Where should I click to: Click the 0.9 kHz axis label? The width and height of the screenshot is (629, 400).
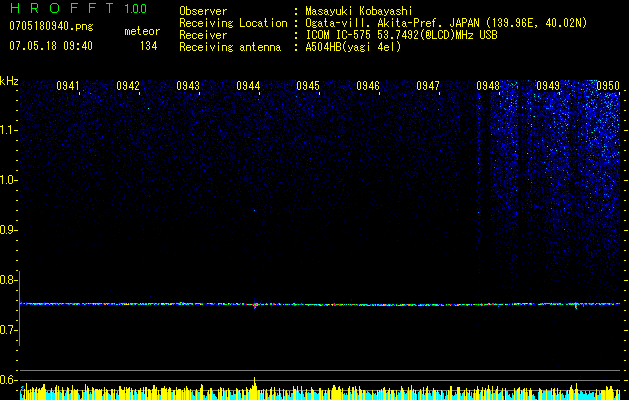click(8, 230)
